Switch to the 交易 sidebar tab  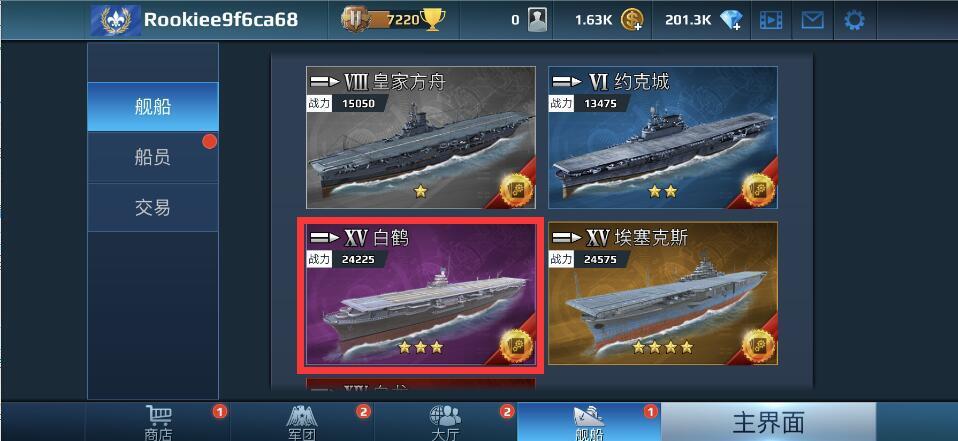(x=153, y=208)
